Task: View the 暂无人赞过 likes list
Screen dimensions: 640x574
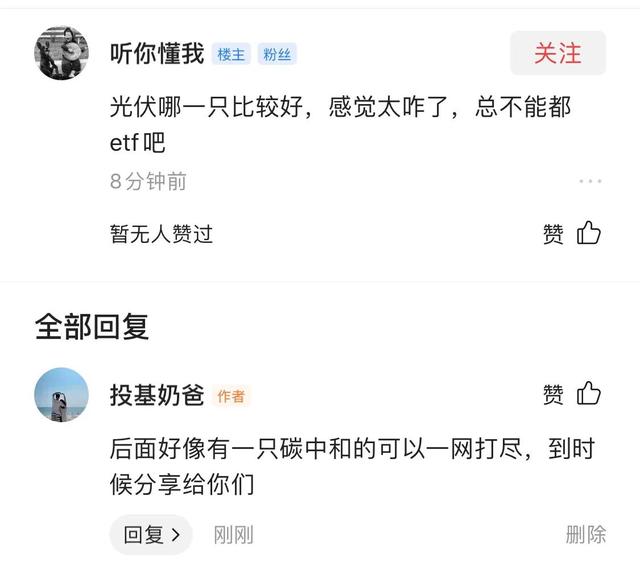Action: tap(162, 234)
